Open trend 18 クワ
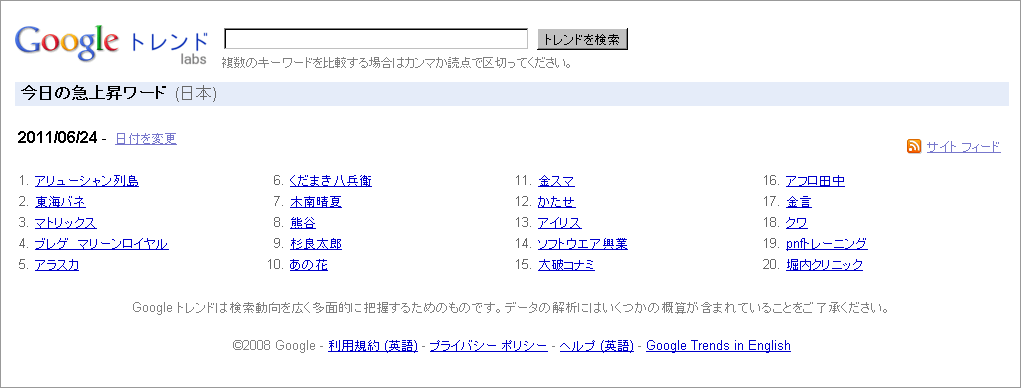 click(797, 223)
